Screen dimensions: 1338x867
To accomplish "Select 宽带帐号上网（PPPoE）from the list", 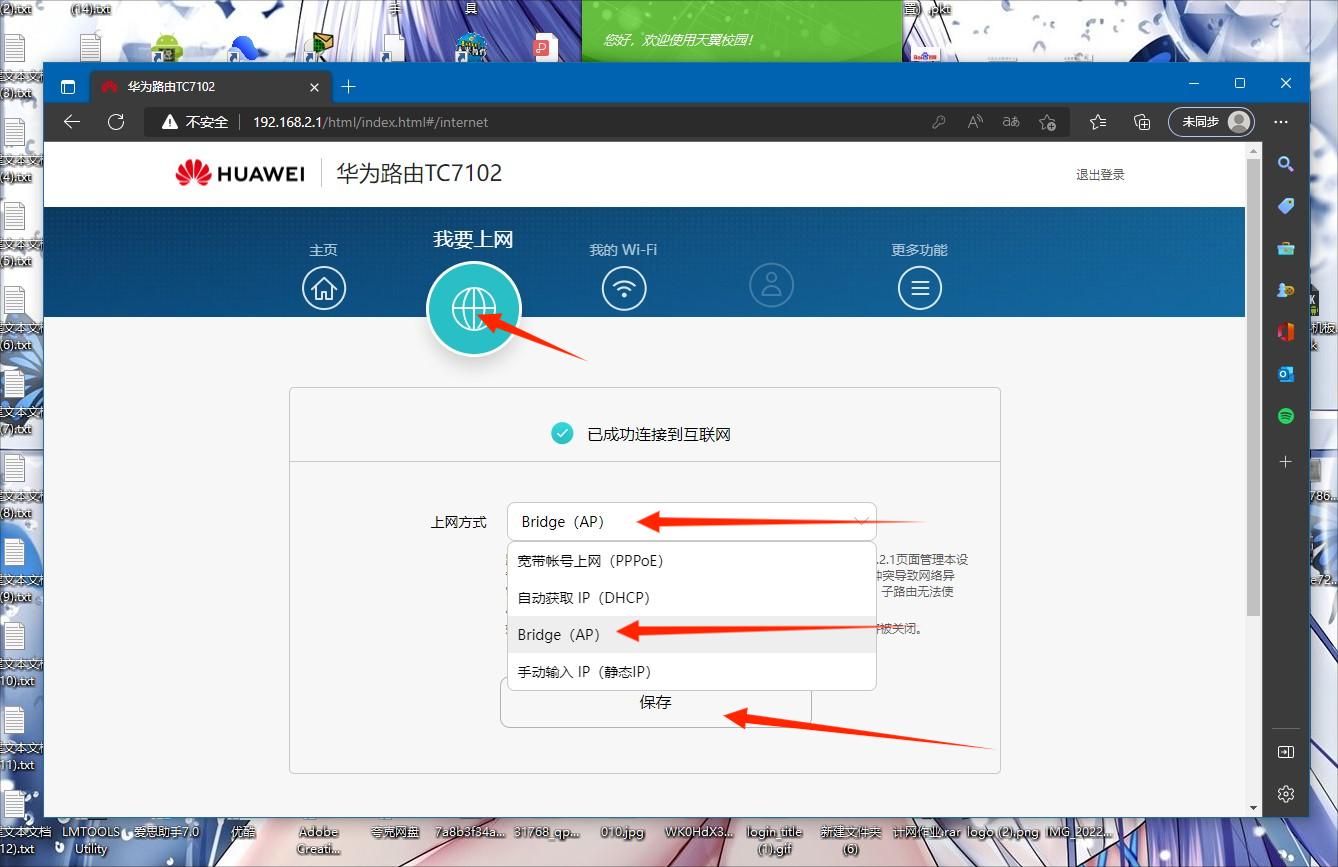I will 590,560.
